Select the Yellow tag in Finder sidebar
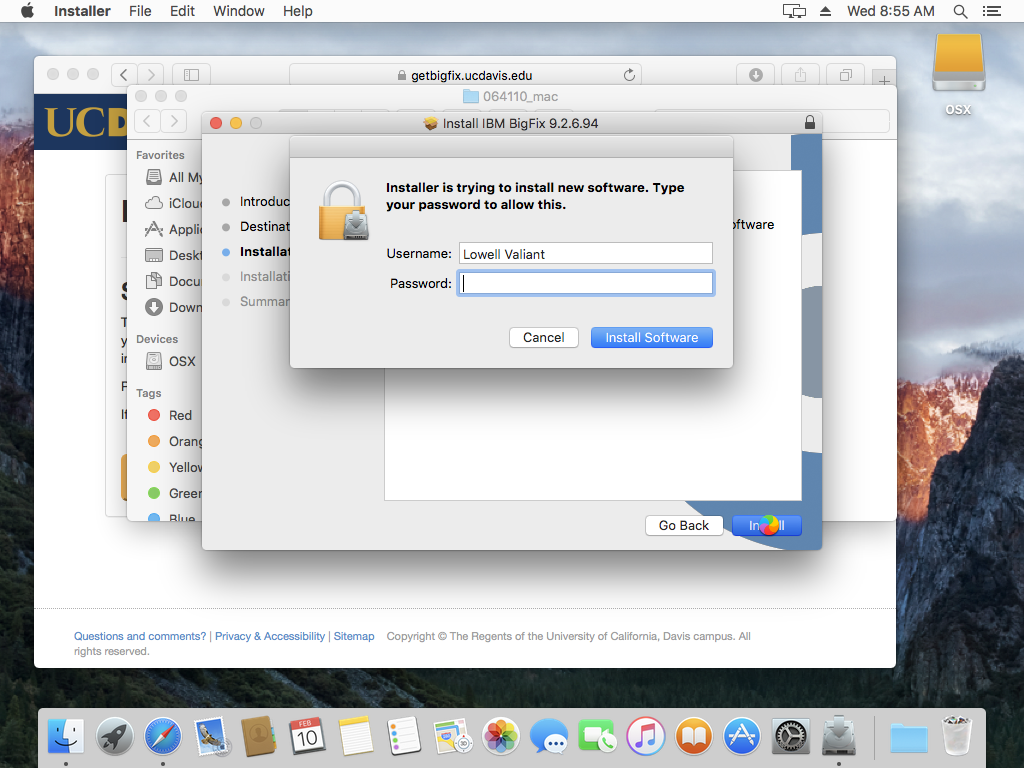1024x768 pixels. coord(175,468)
